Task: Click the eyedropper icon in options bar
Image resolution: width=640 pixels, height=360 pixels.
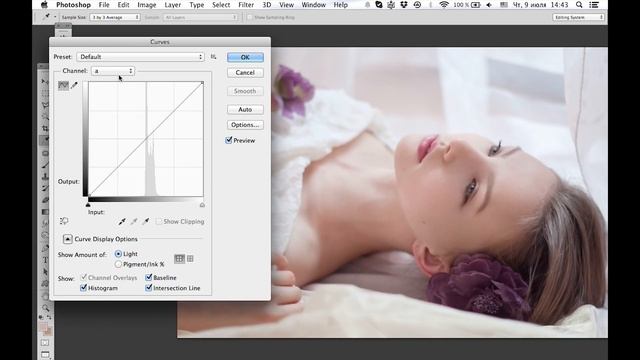Action: (46, 17)
